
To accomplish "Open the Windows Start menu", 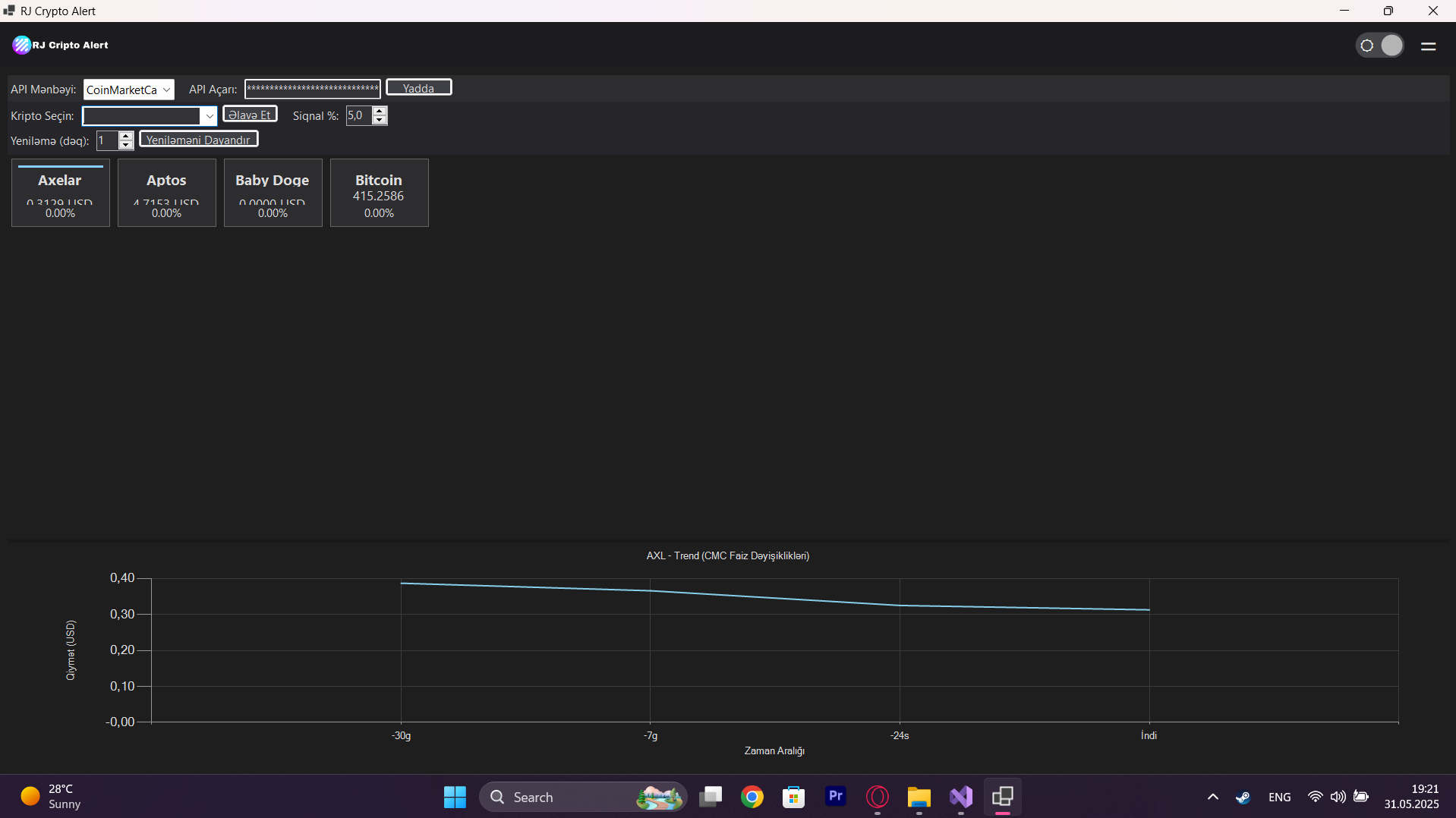I will 454,797.
